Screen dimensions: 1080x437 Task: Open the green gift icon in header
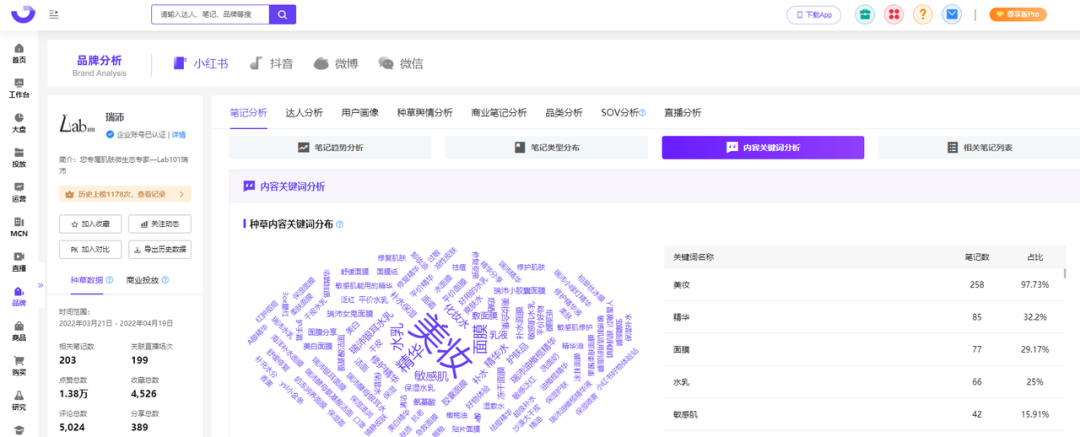click(x=864, y=14)
